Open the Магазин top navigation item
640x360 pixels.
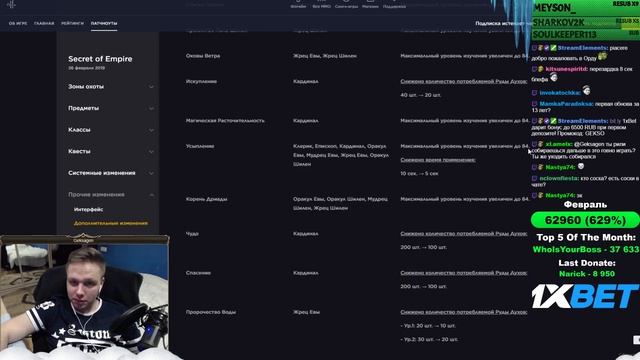click(370, 7)
